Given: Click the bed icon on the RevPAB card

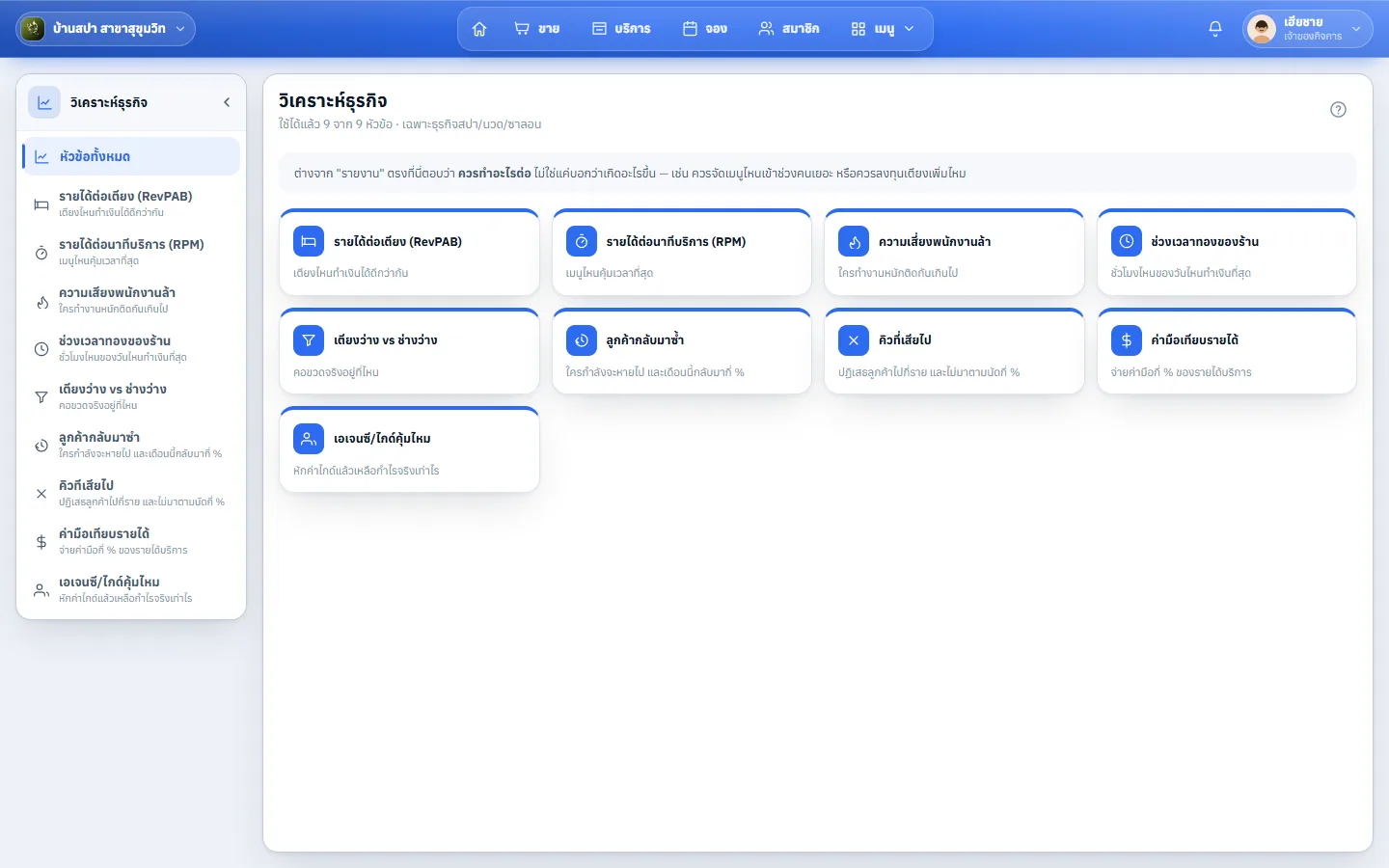Looking at the screenshot, I should click(309, 242).
